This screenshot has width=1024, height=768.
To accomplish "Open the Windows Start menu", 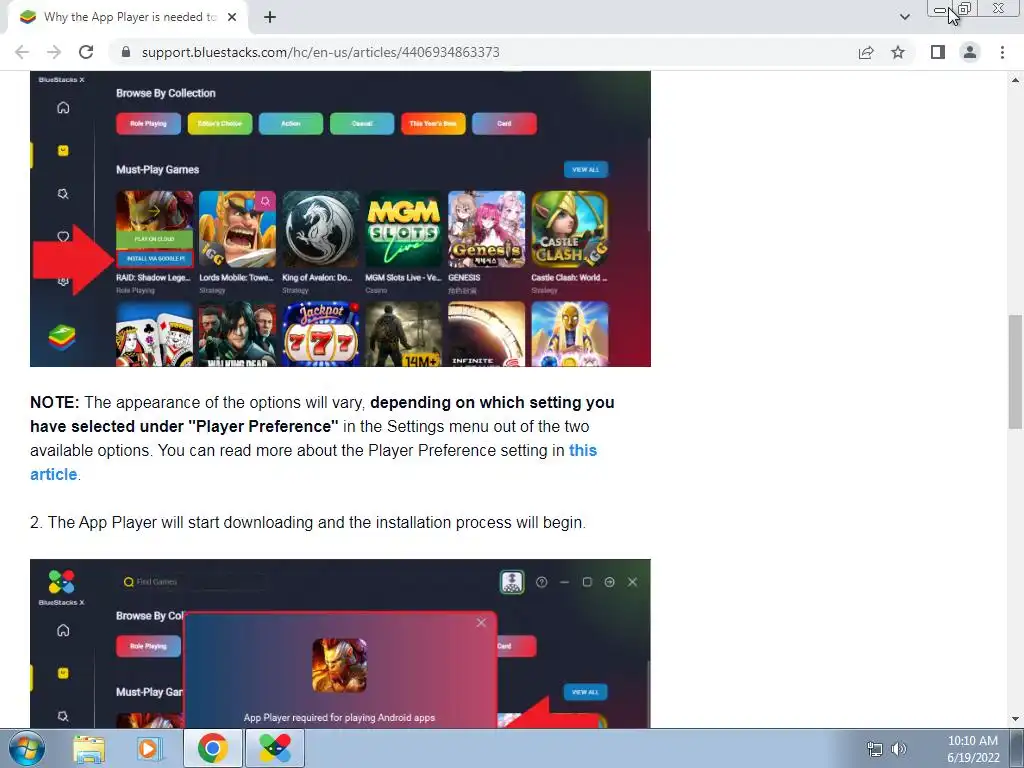I will point(26,748).
